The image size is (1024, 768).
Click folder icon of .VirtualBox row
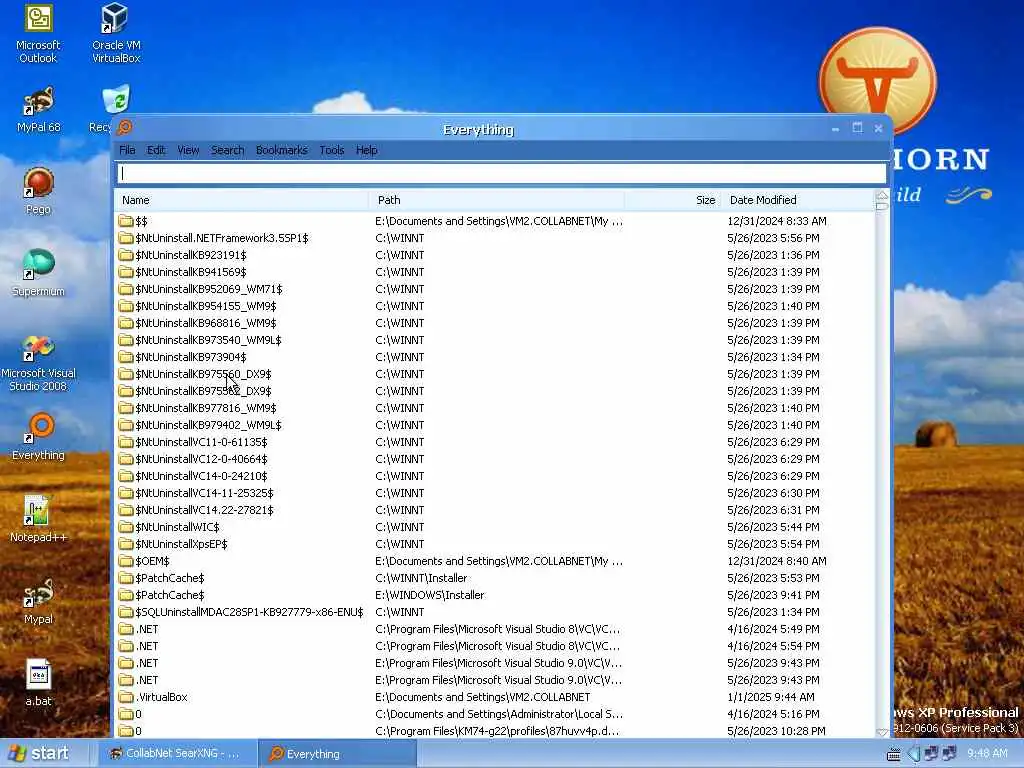[125, 697]
